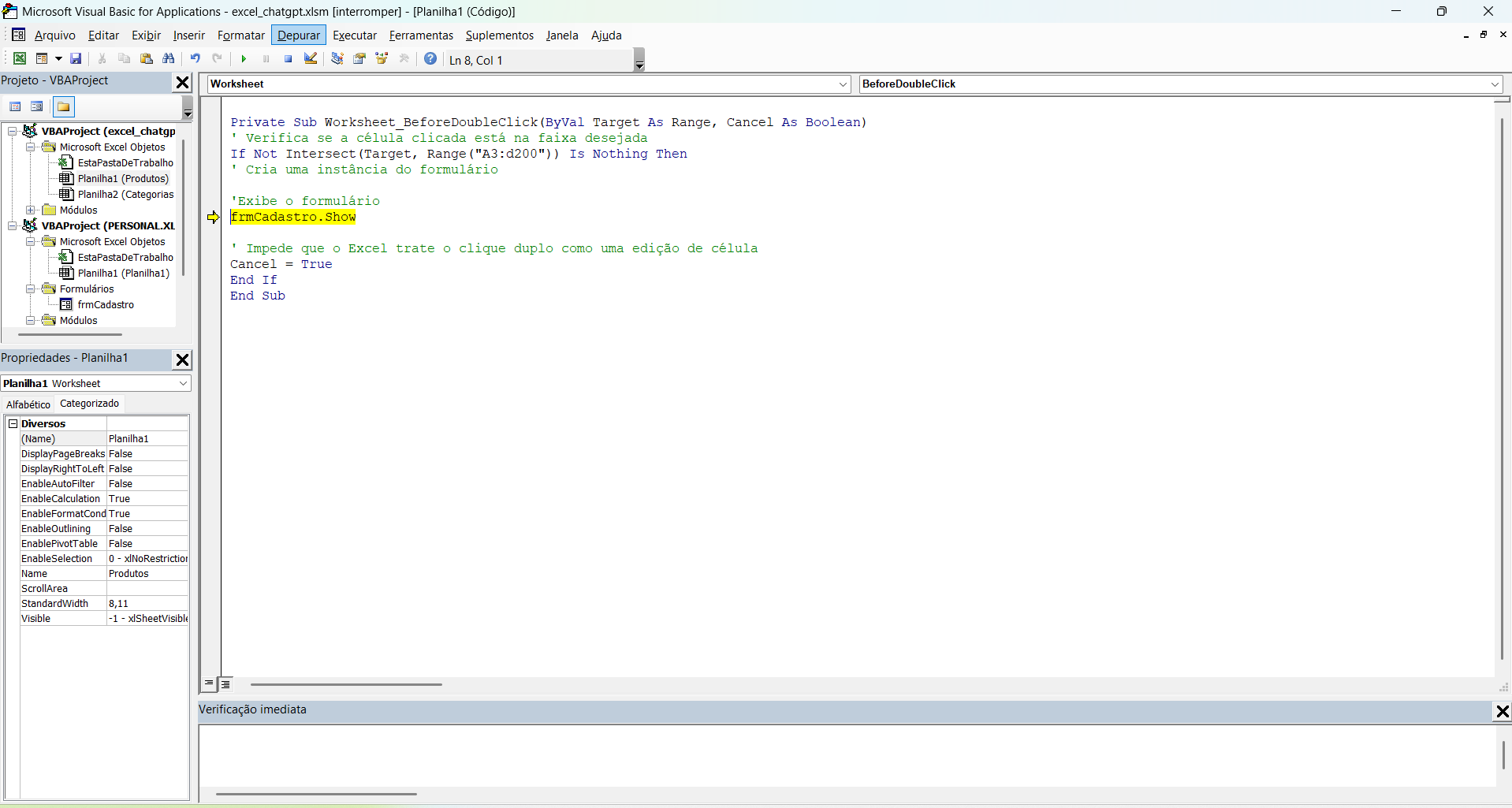Click the View Microsoft Excel icon

(20, 58)
